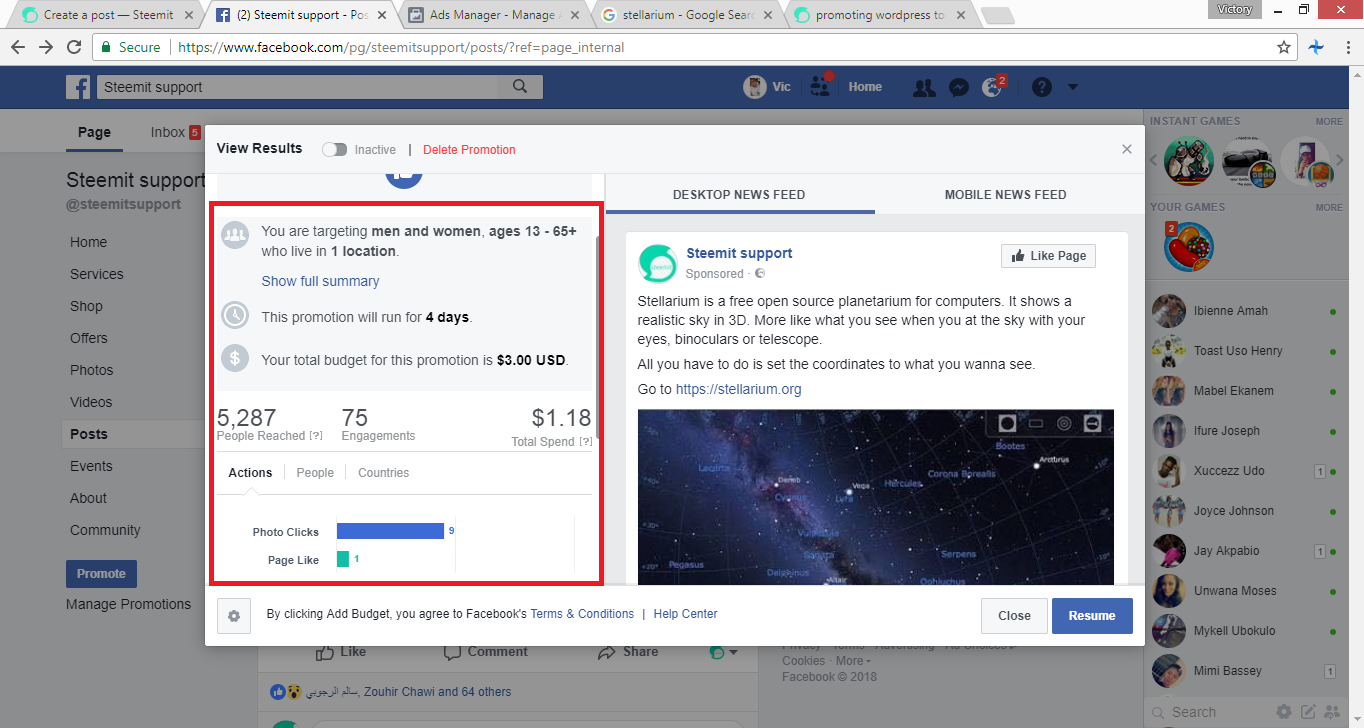This screenshot has width=1364, height=728.
Task: Open chat settings gear icon
Action: (1283, 712)
